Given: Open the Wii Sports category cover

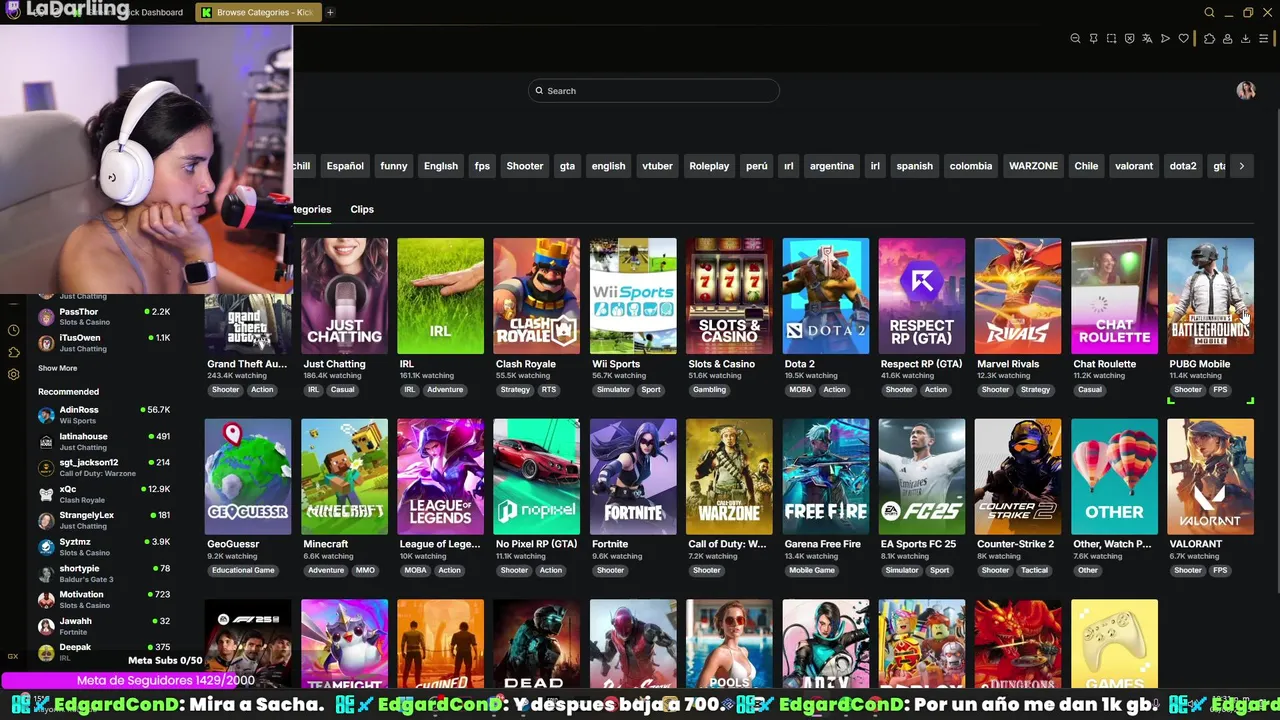Looking at the screenshot, I should pyautogui.click(x=633, y=296).
